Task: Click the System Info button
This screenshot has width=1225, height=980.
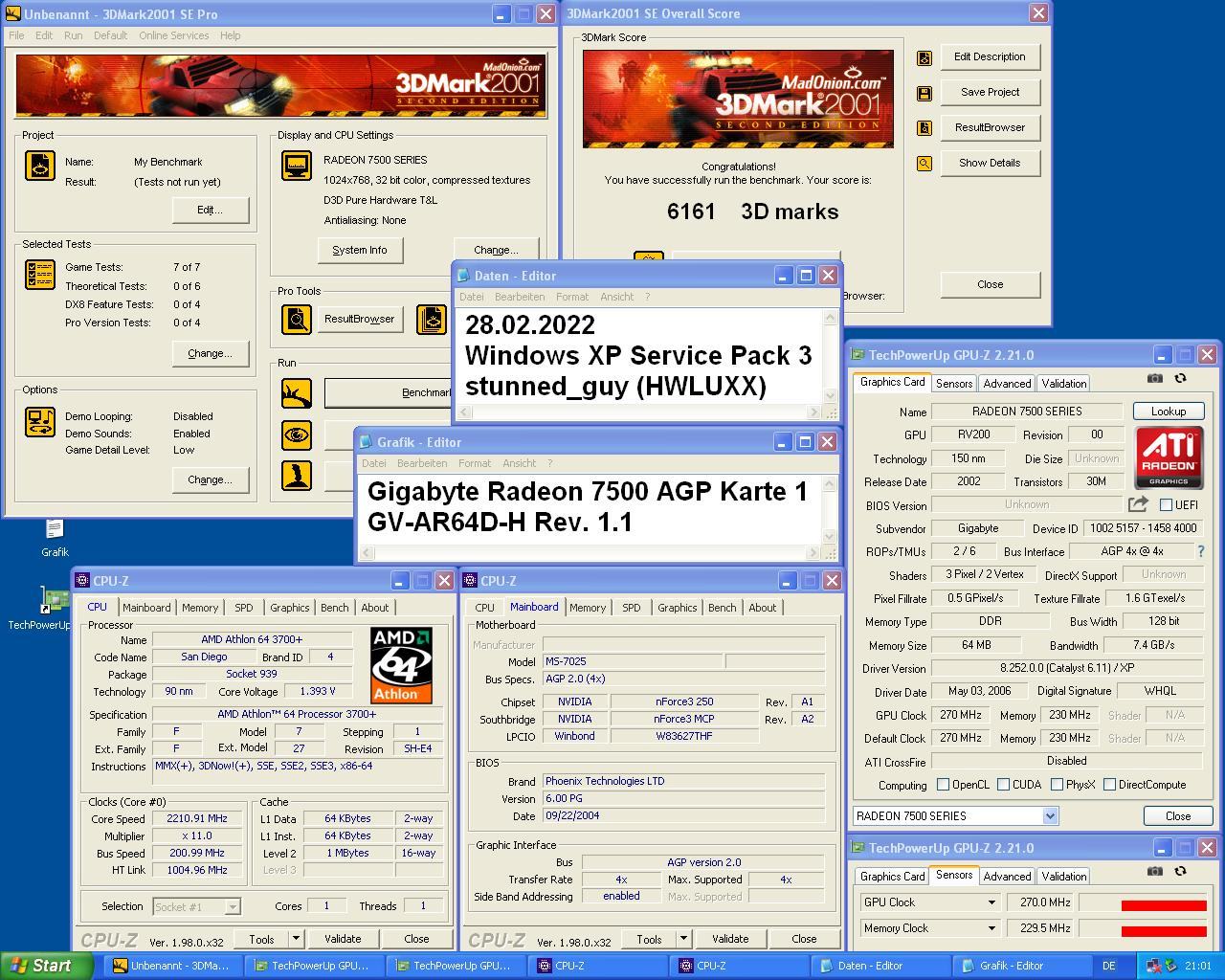Action: (360, 250)
